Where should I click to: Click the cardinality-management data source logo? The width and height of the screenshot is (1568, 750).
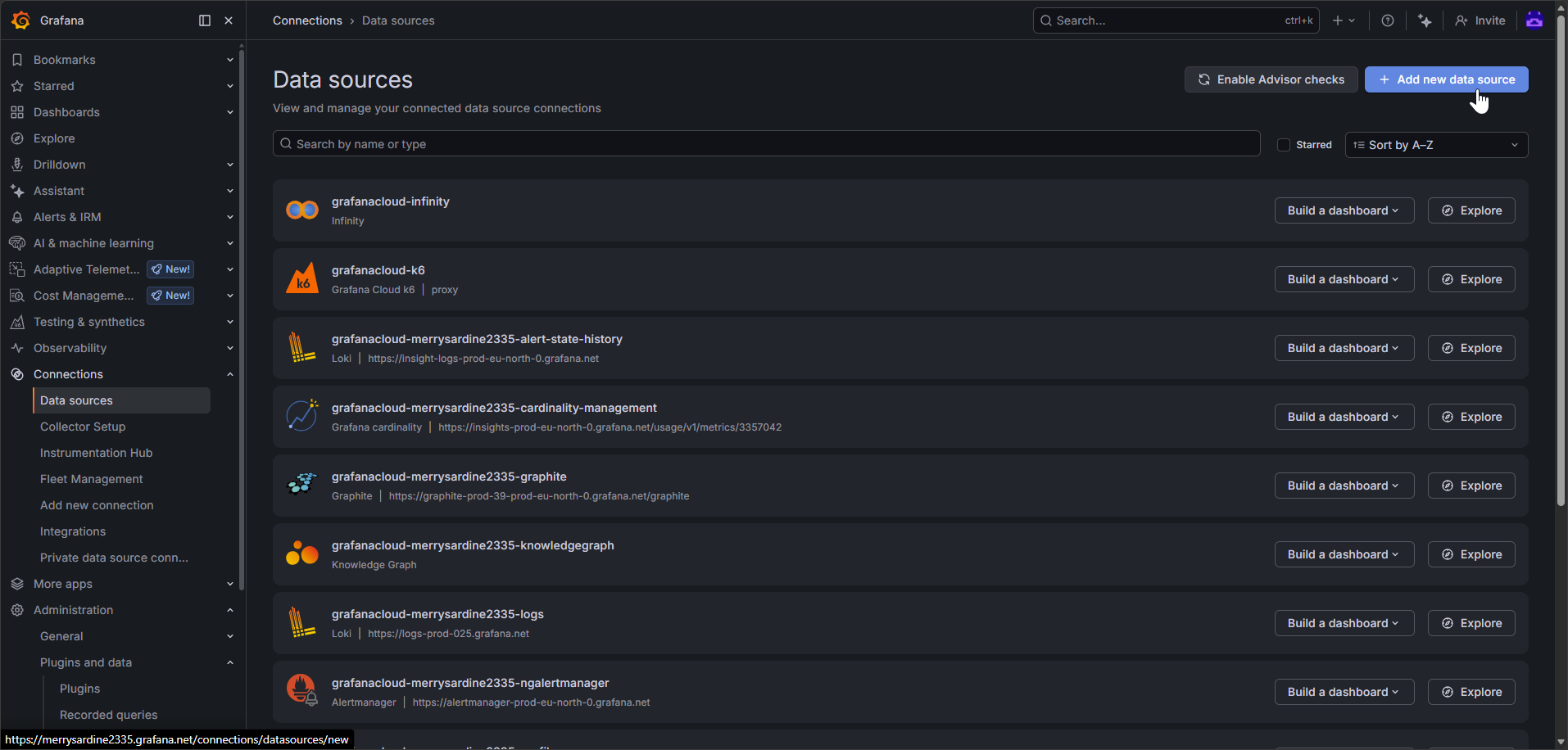[302, 415]
